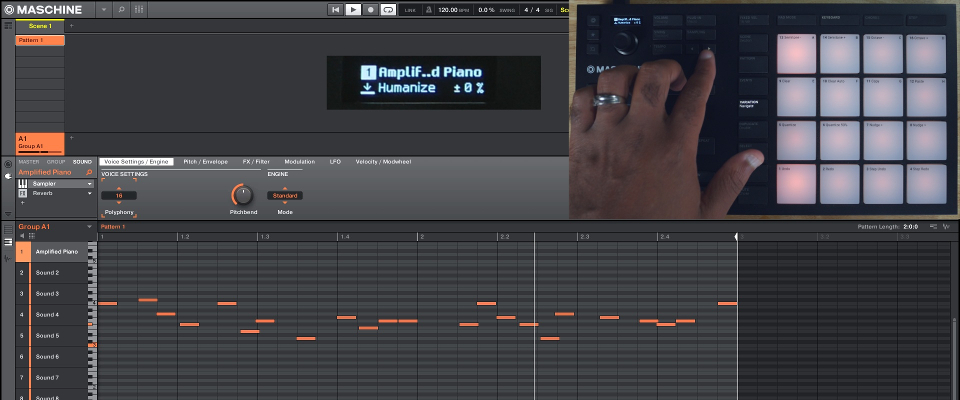
Task: Toggle the Loop button
Action: (x=388, y=10)
